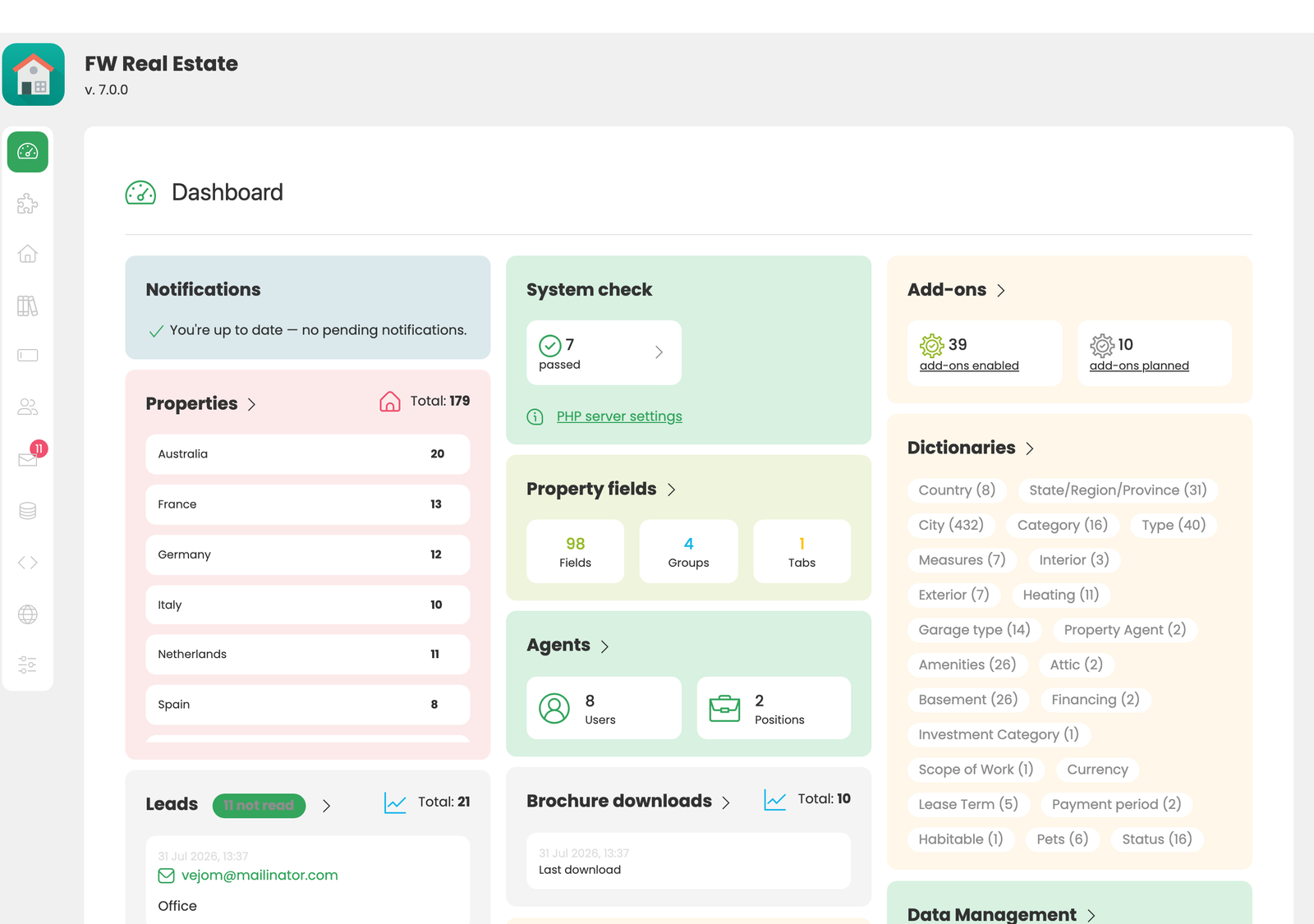
Task: Click the Dashboard title gauge icon
Action: 140,193
